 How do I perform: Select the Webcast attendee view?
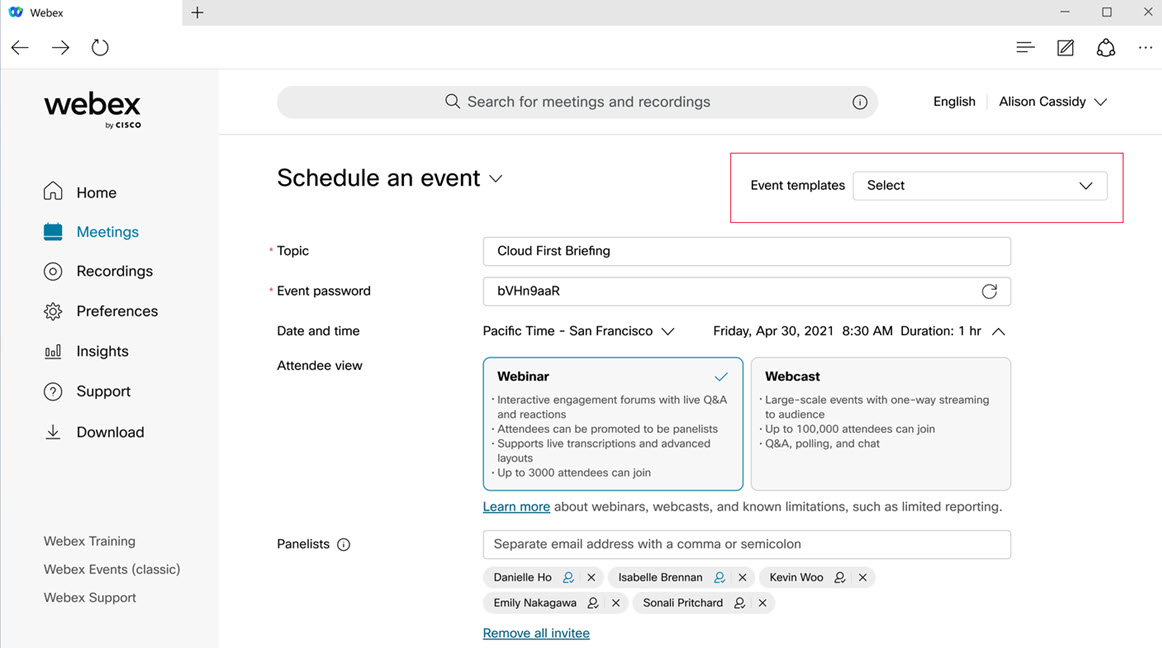coord(880,424)
